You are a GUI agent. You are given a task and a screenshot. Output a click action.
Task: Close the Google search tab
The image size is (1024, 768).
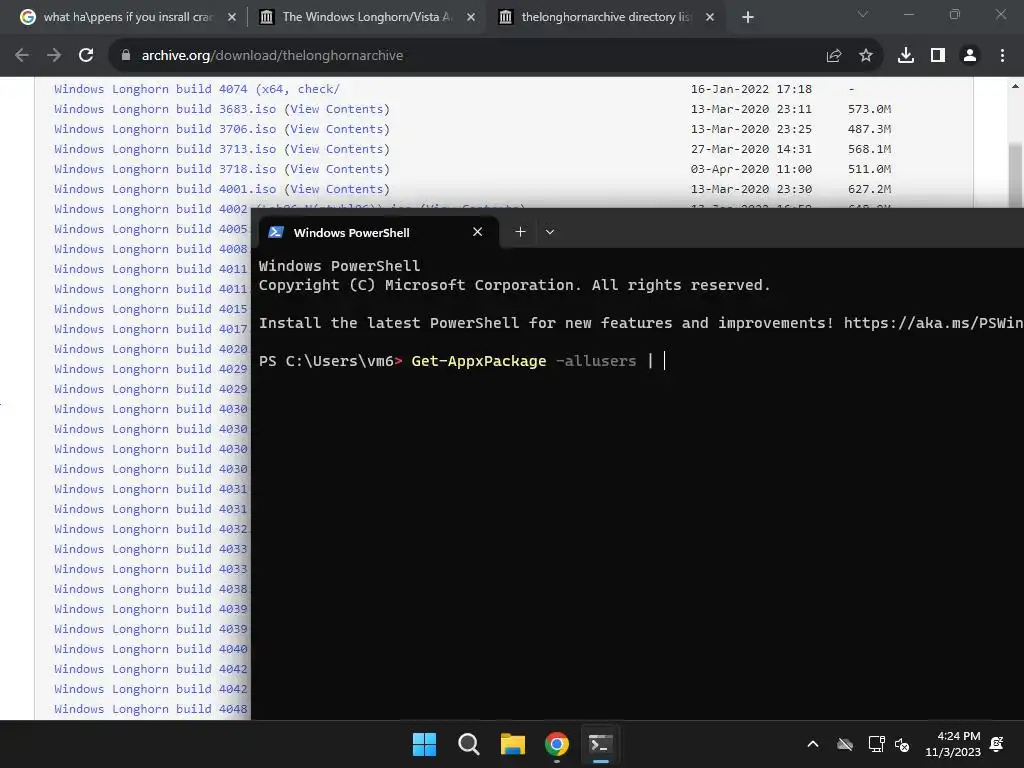pyautogui.click(x=232, y=18)
